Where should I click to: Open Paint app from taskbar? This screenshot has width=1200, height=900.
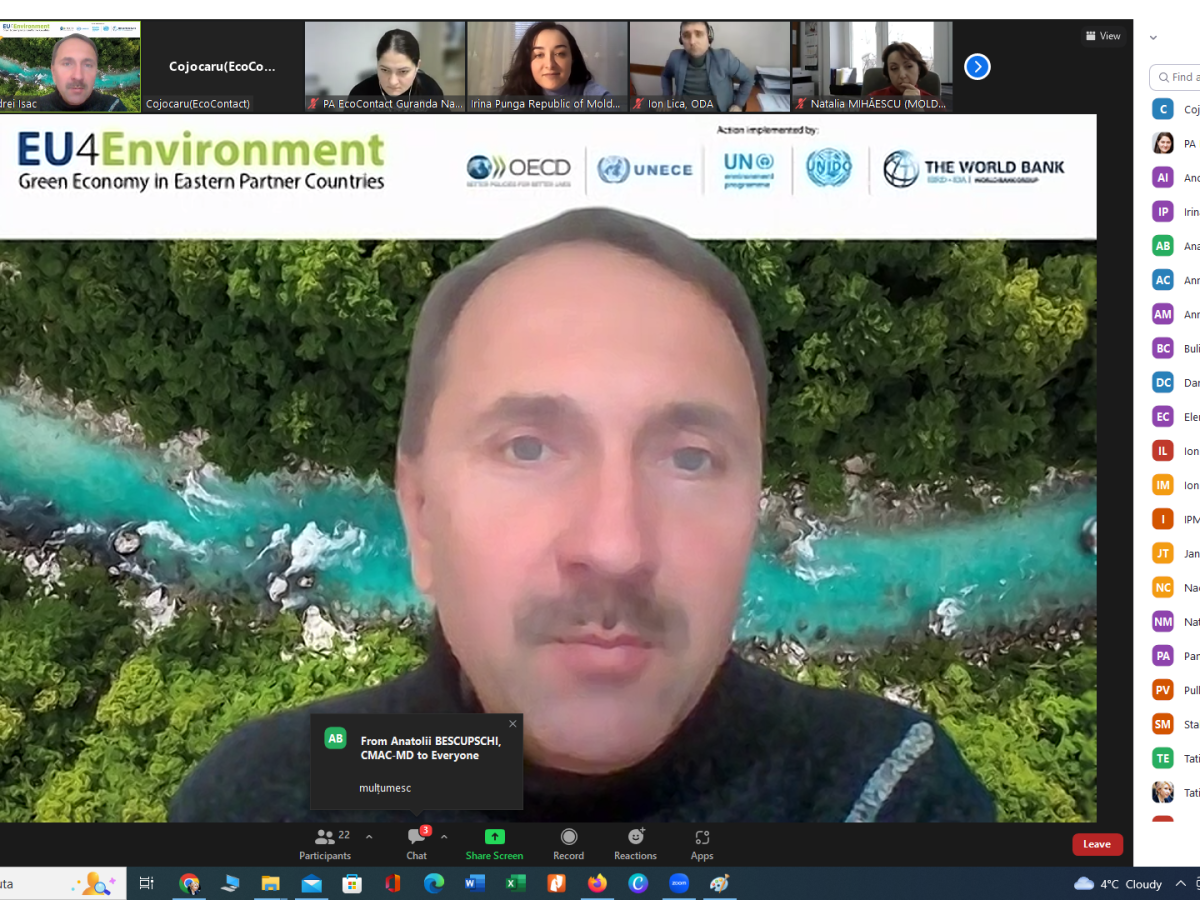(x=719, y=884)
